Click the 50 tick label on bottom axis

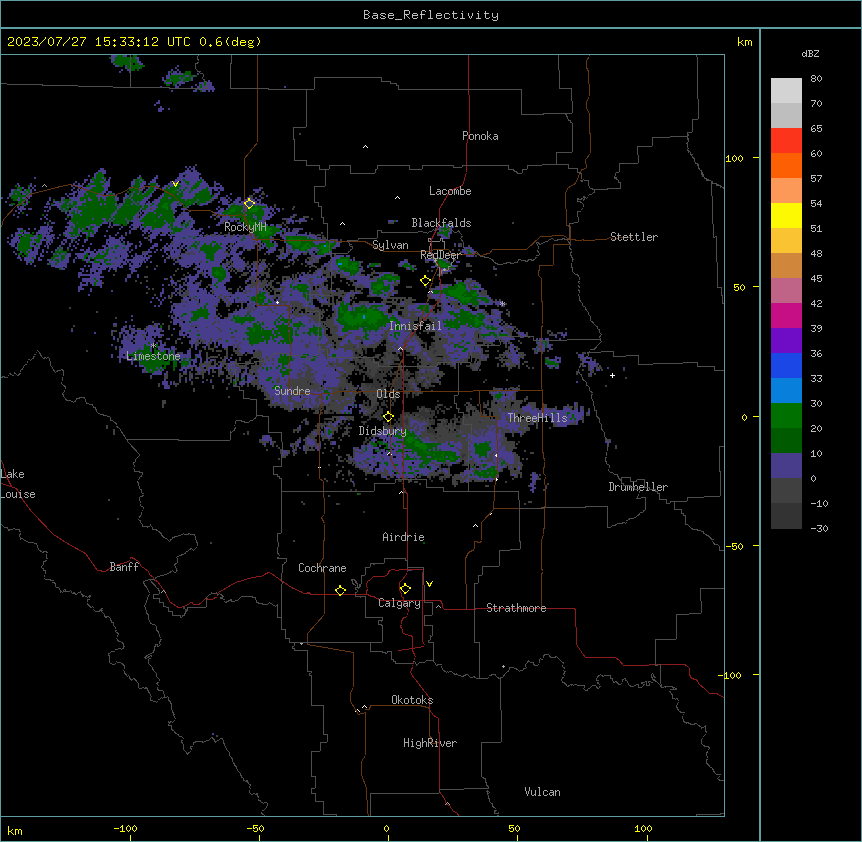(515, 828)
